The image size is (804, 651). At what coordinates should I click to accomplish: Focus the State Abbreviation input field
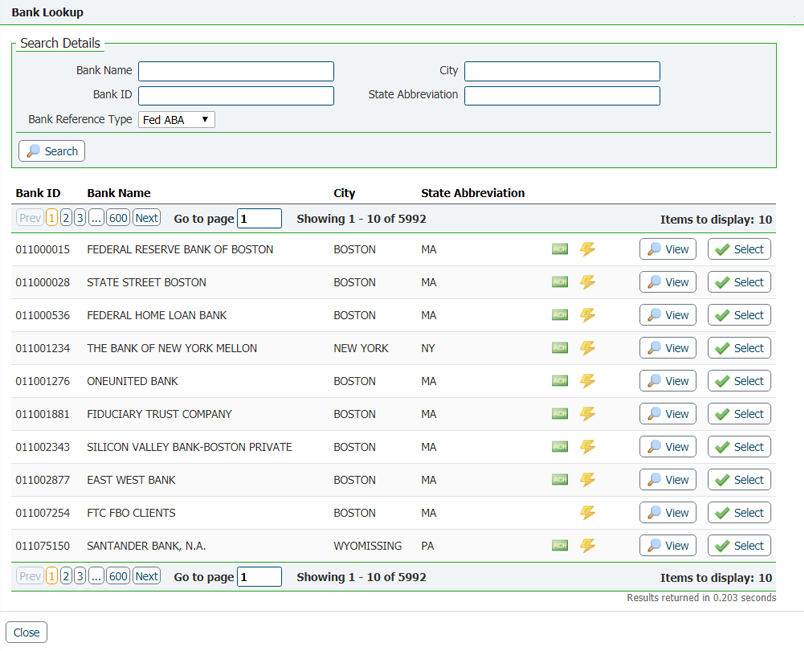point(562,96)
